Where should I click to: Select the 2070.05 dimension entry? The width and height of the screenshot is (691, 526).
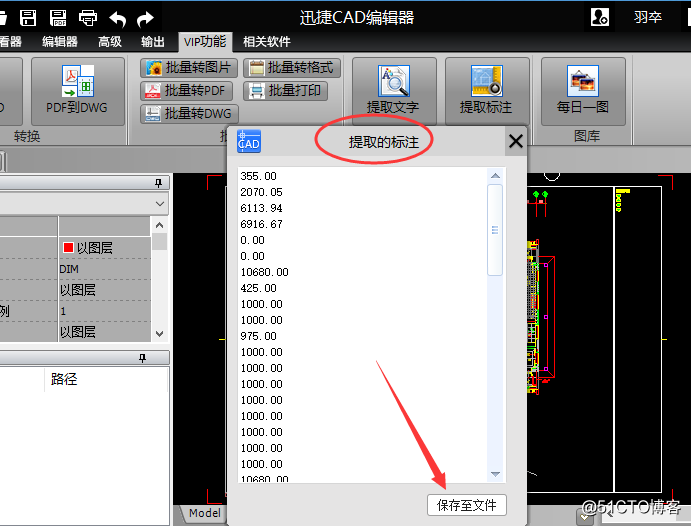261,192
